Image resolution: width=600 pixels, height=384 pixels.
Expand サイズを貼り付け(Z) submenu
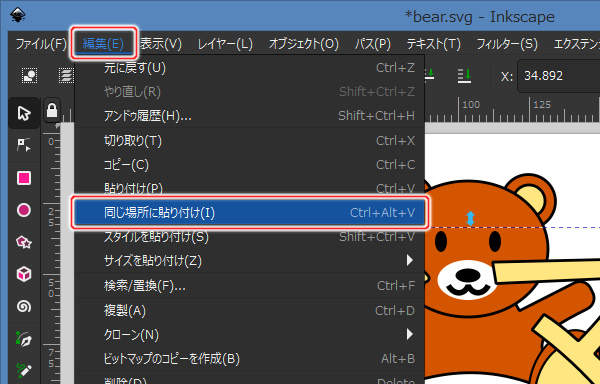[x=249, y=261]
